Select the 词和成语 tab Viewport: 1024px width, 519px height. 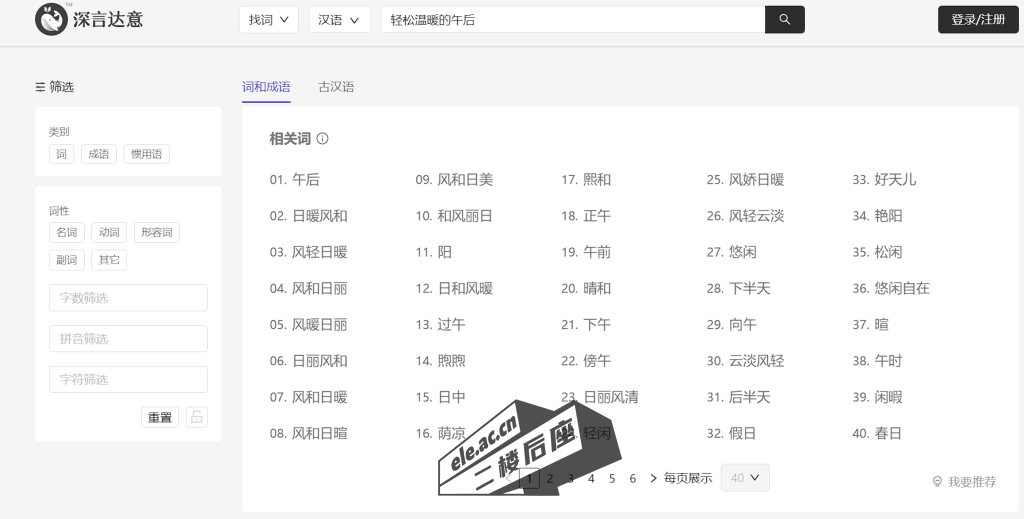[x=266, y=87]
